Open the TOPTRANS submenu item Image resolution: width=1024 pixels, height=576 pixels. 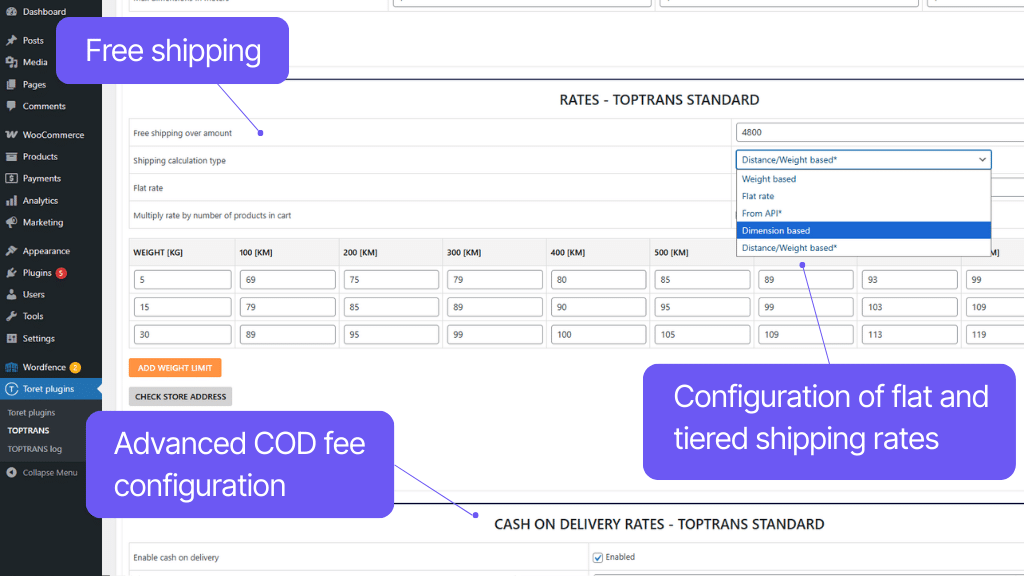coord(28,430)
